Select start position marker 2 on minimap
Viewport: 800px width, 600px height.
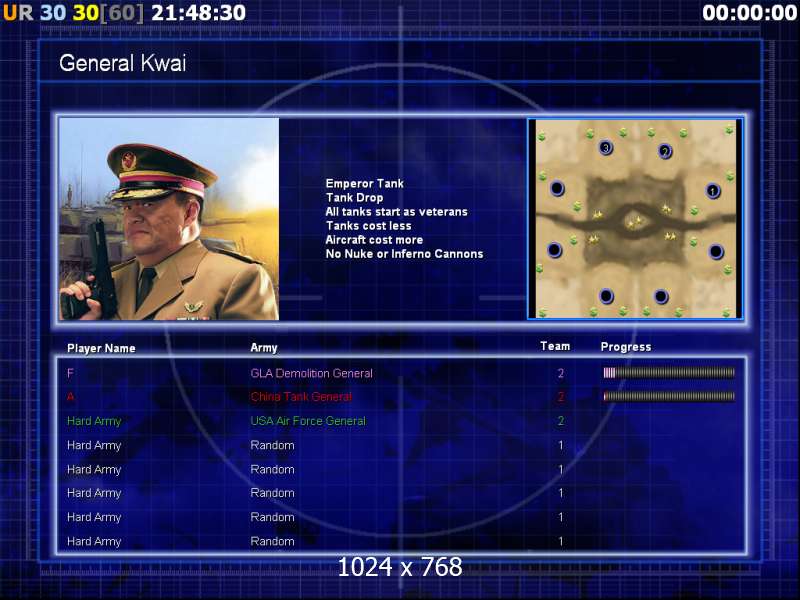664,151
